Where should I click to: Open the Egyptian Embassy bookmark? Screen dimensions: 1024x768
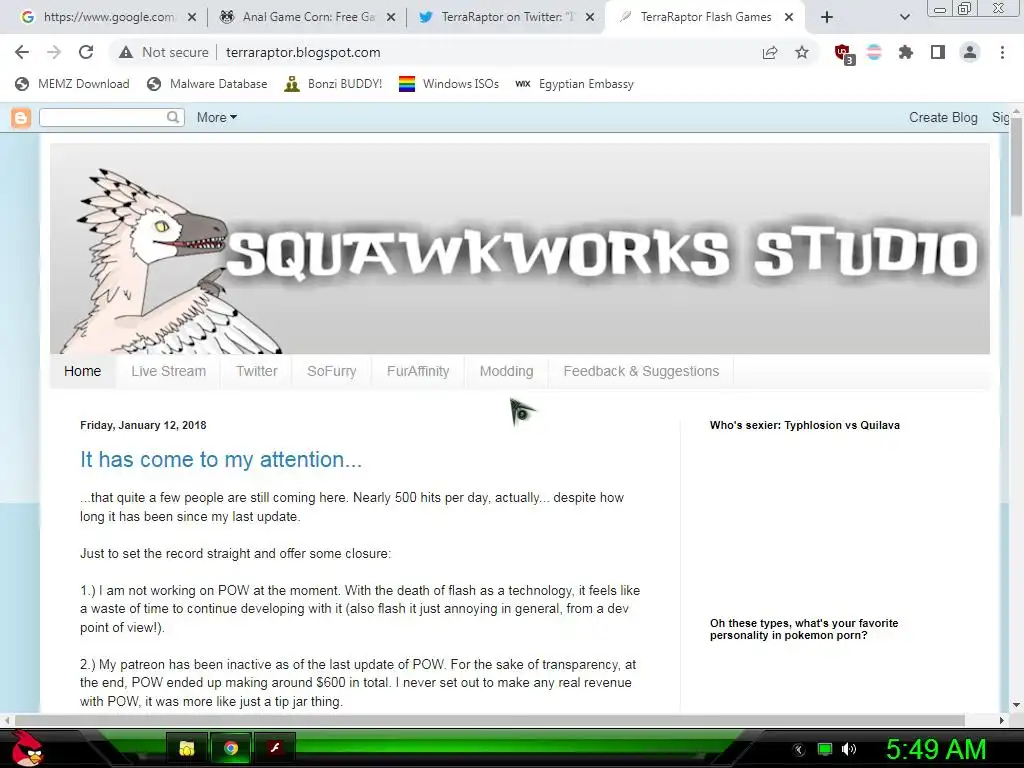[575, 84]
